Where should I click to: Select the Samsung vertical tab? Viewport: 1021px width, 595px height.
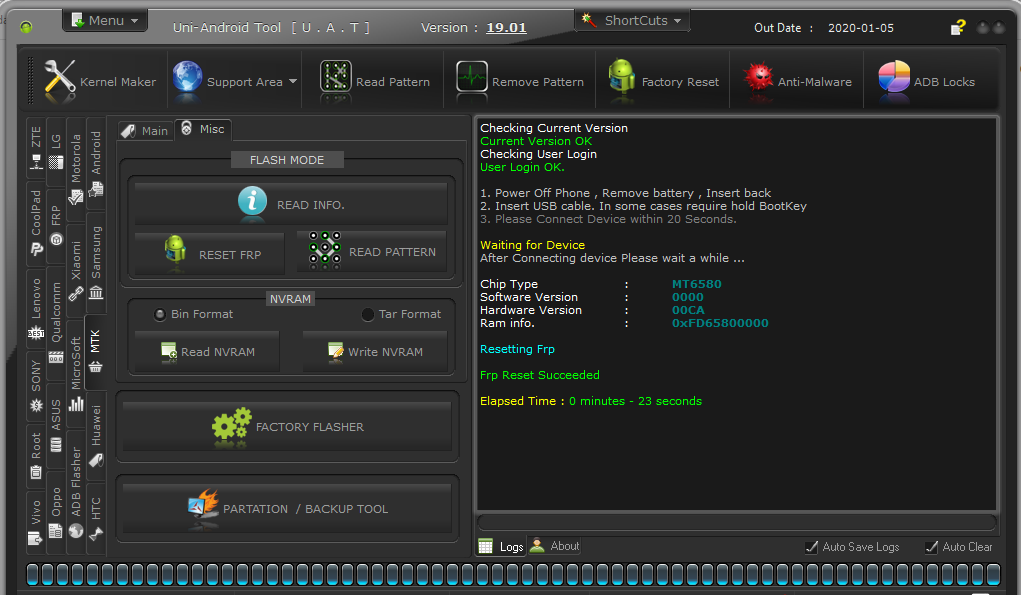tap(96, 262)
